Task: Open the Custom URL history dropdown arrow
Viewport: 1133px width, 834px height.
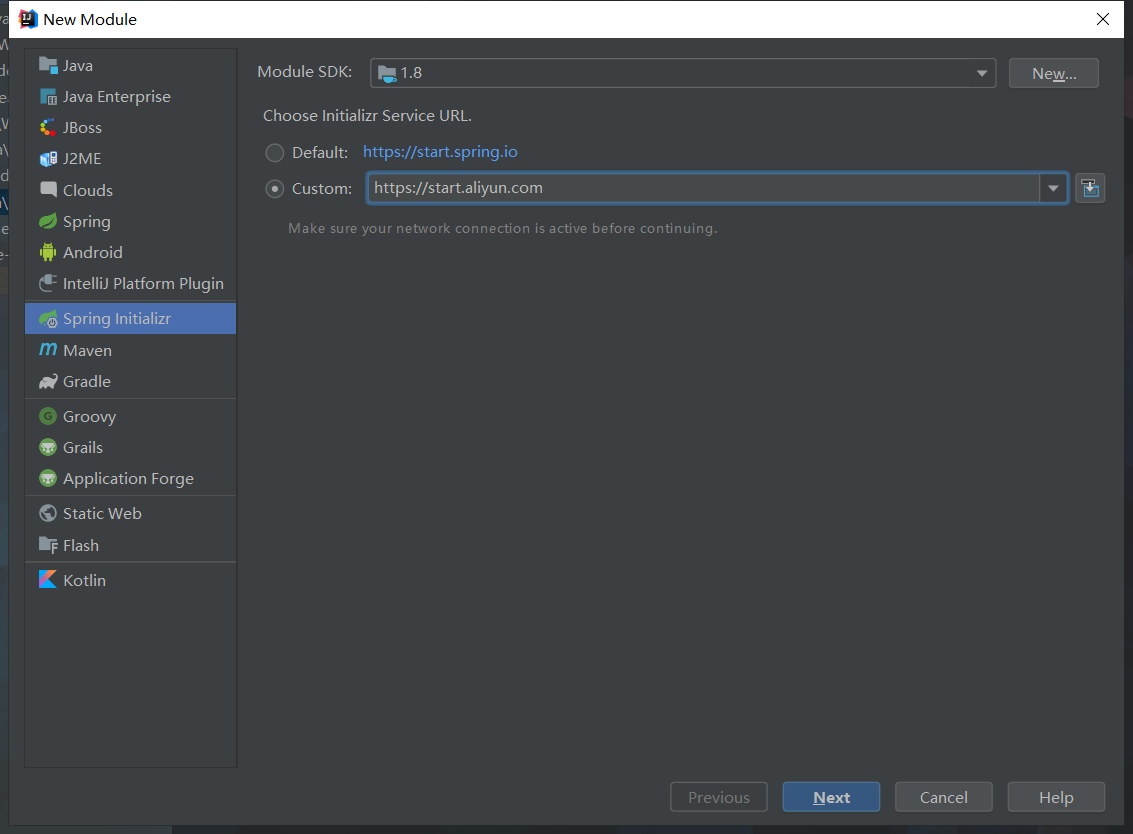Action: [1053, 189]
